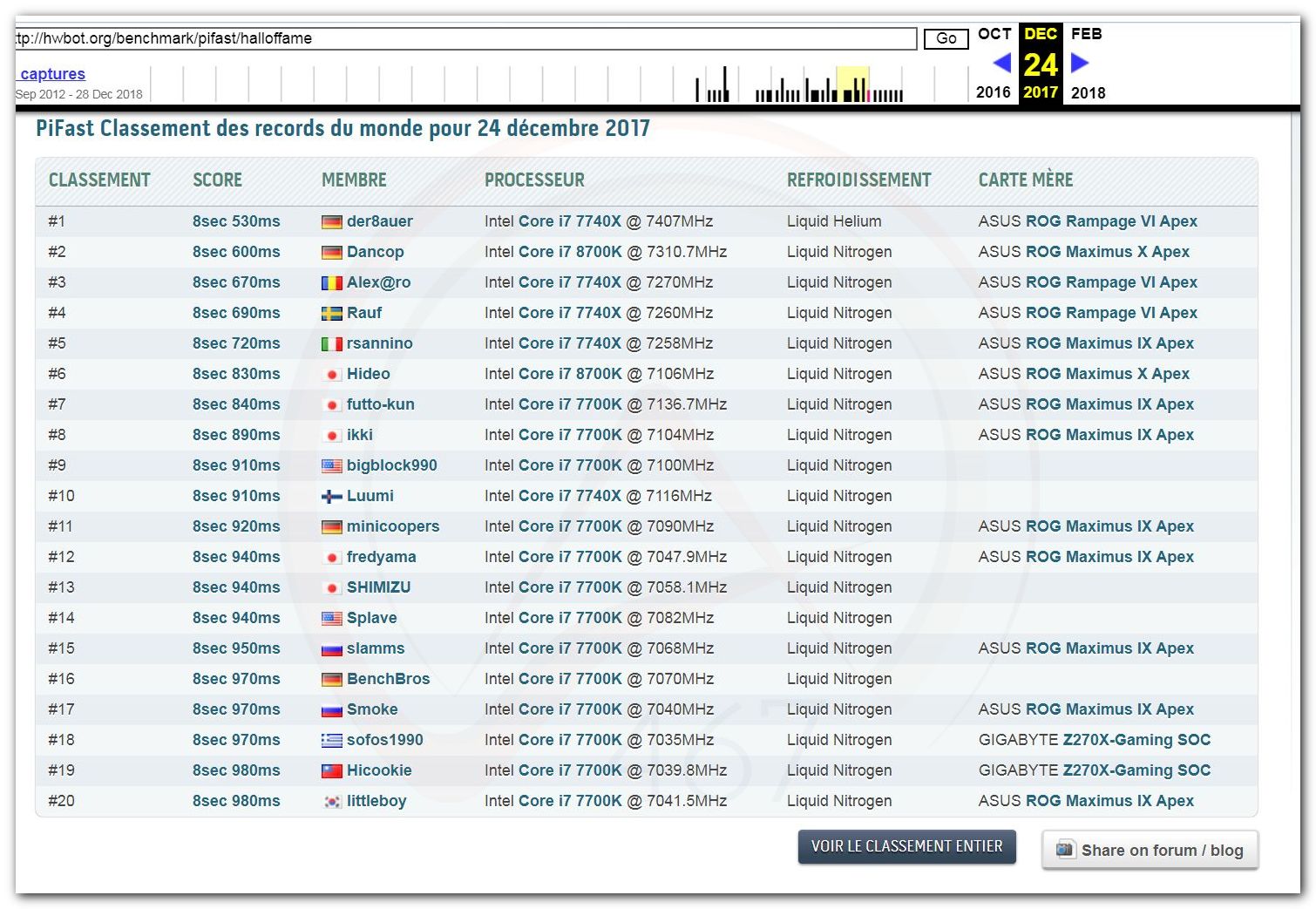
Task: Click the Japanese flag beside Hideo
Action: tap(332, 375)
